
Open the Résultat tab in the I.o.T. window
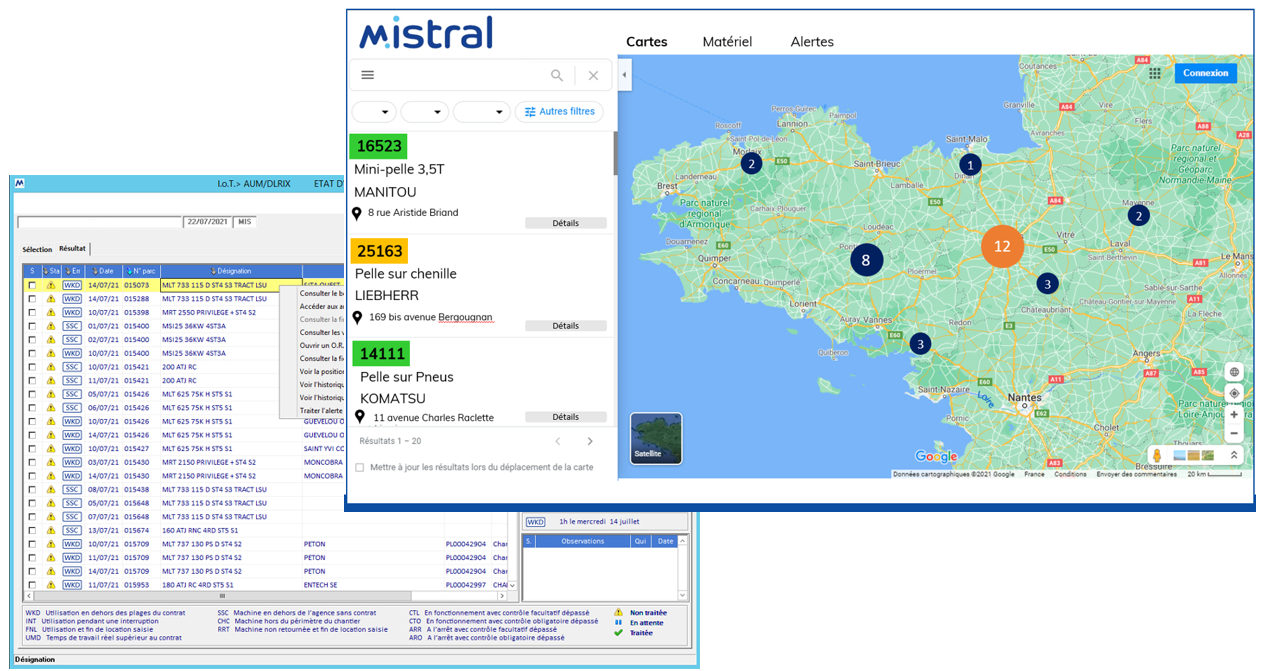coord(72,248)
